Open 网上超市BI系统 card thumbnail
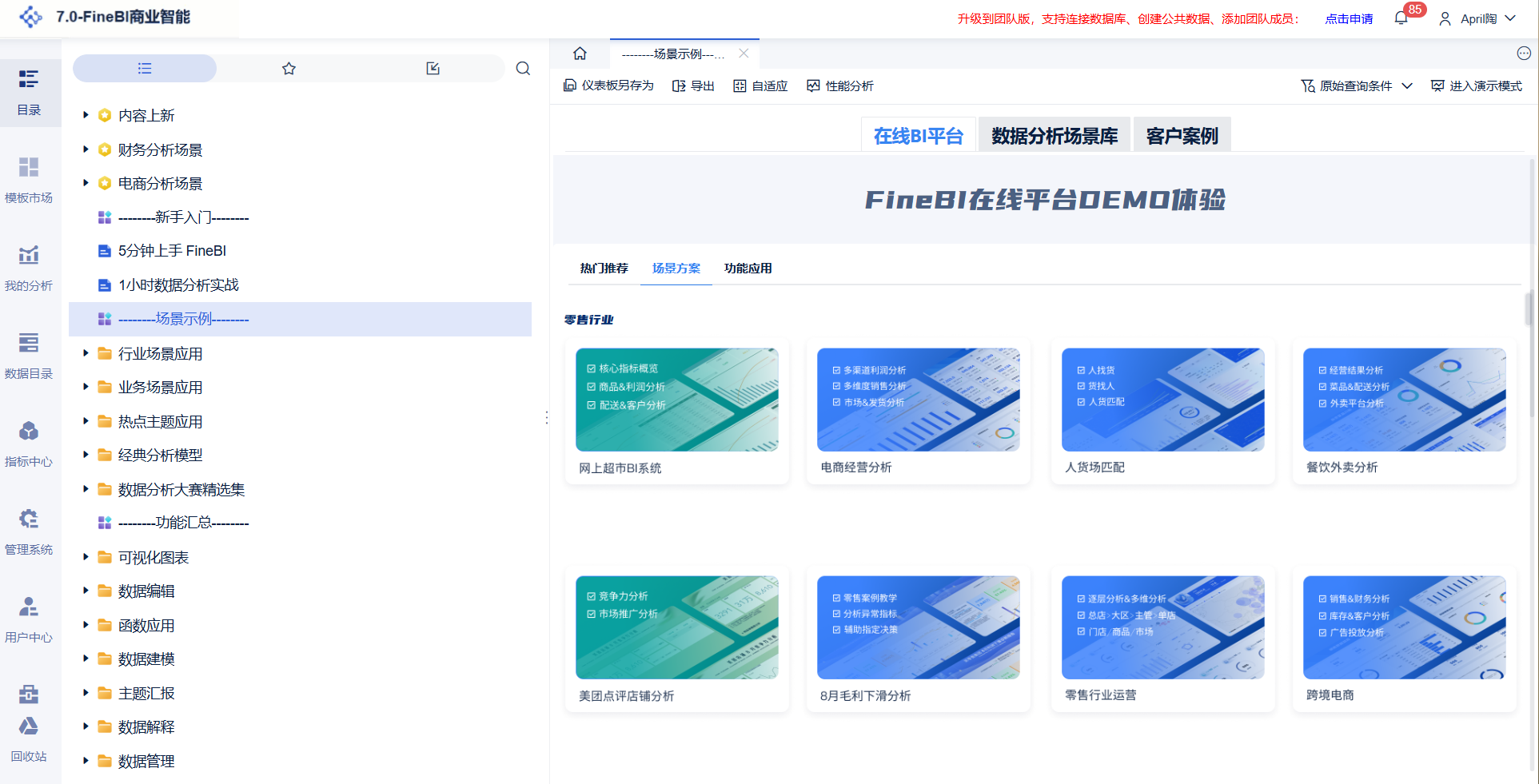The width and height of the screenshot is (1539, 784). click(677, 400)
